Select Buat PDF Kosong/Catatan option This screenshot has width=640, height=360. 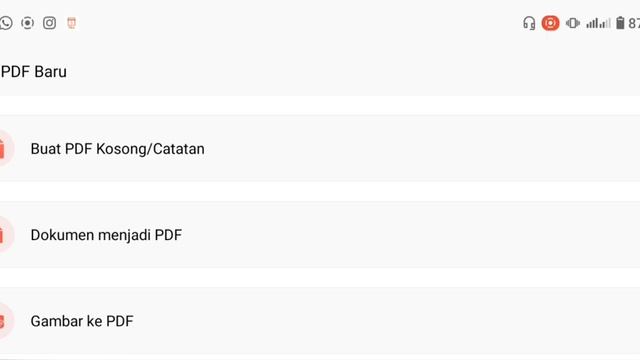pos(118,149)
